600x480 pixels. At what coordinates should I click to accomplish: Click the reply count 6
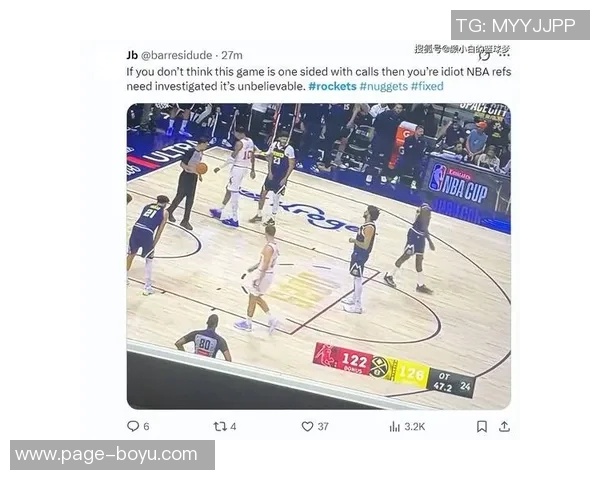point(146,426)
